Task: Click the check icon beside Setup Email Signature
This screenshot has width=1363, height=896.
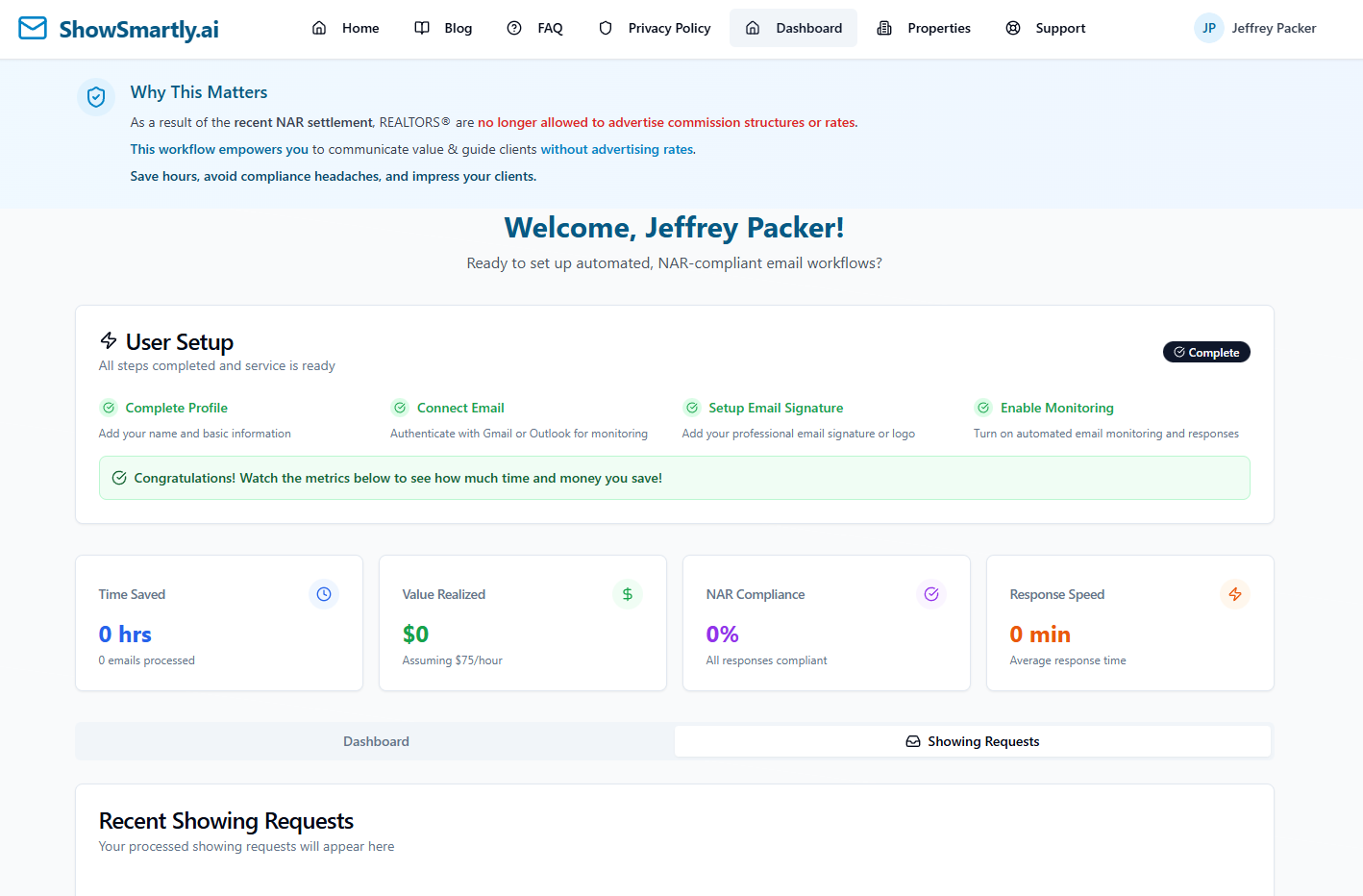Action: (692, 408)
